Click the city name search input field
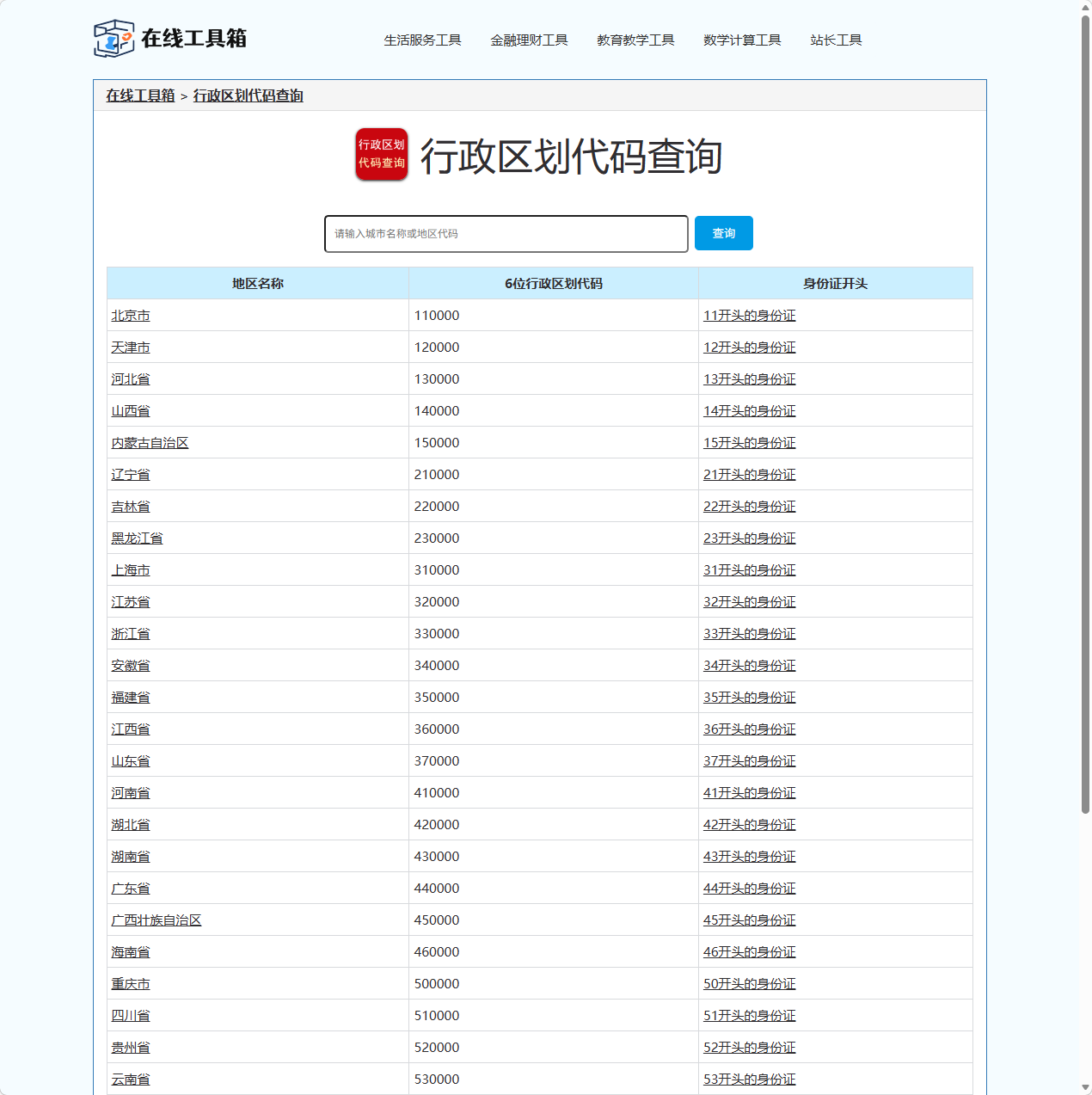Viewport: 1092px width, 1095px height. [506, 233]
